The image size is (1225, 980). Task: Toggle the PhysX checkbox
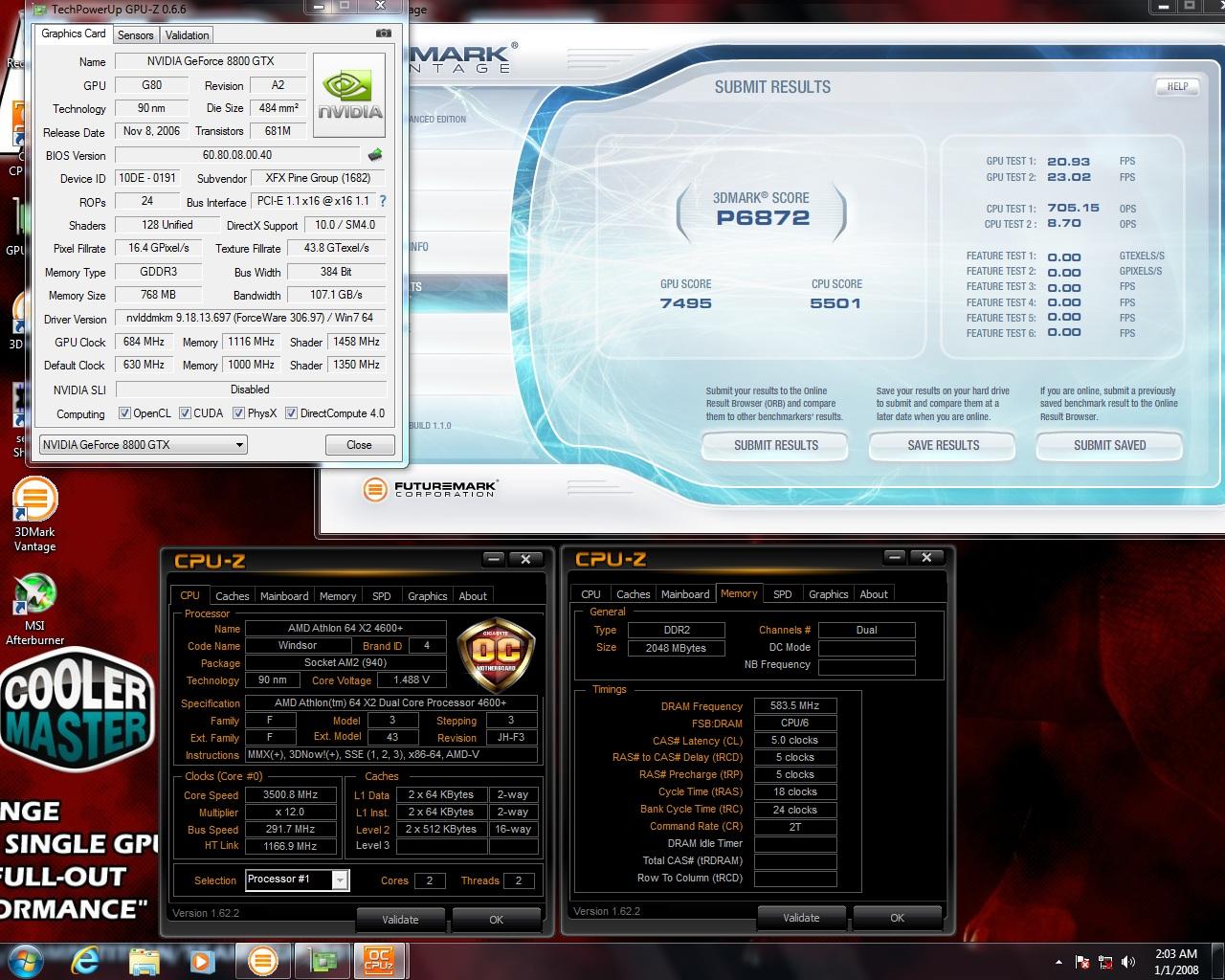point(238,413)
